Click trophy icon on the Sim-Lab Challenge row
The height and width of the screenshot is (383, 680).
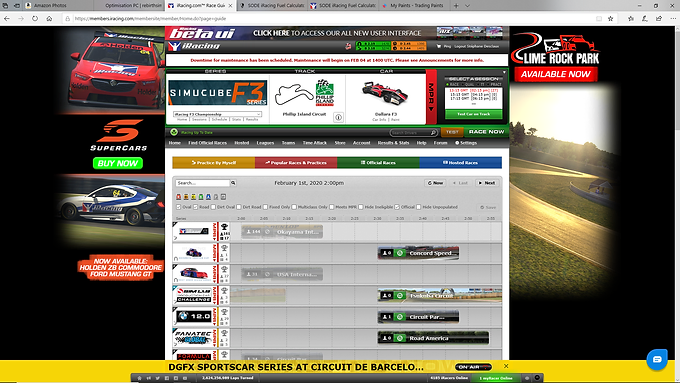pos(224,291)
